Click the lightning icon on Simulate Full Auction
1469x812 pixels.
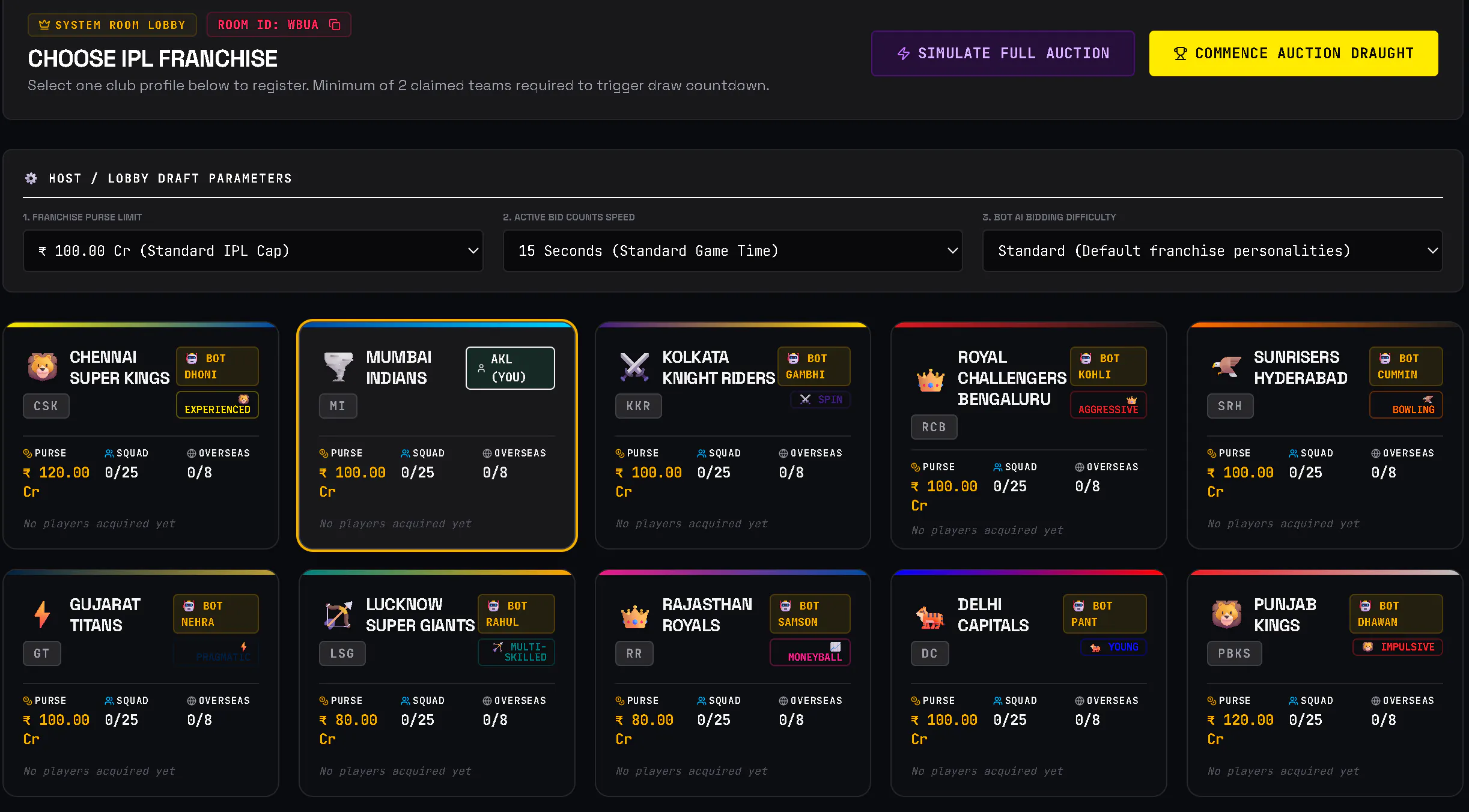pyautogui.click(x=903, y=53)
